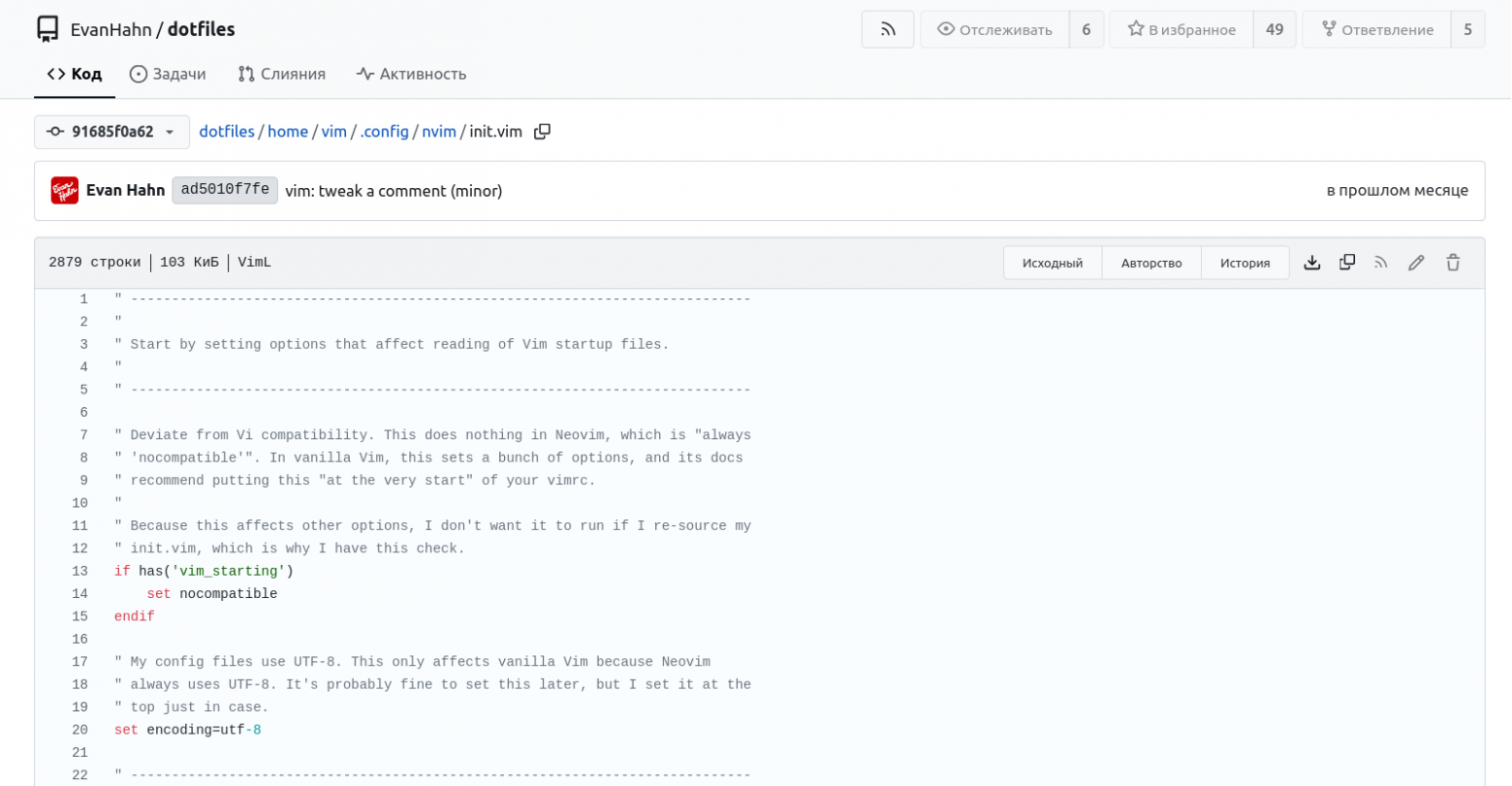1512x786 pixels.
Task: Click Evan Hahn's avatar image
Action: tap(65, 191)
